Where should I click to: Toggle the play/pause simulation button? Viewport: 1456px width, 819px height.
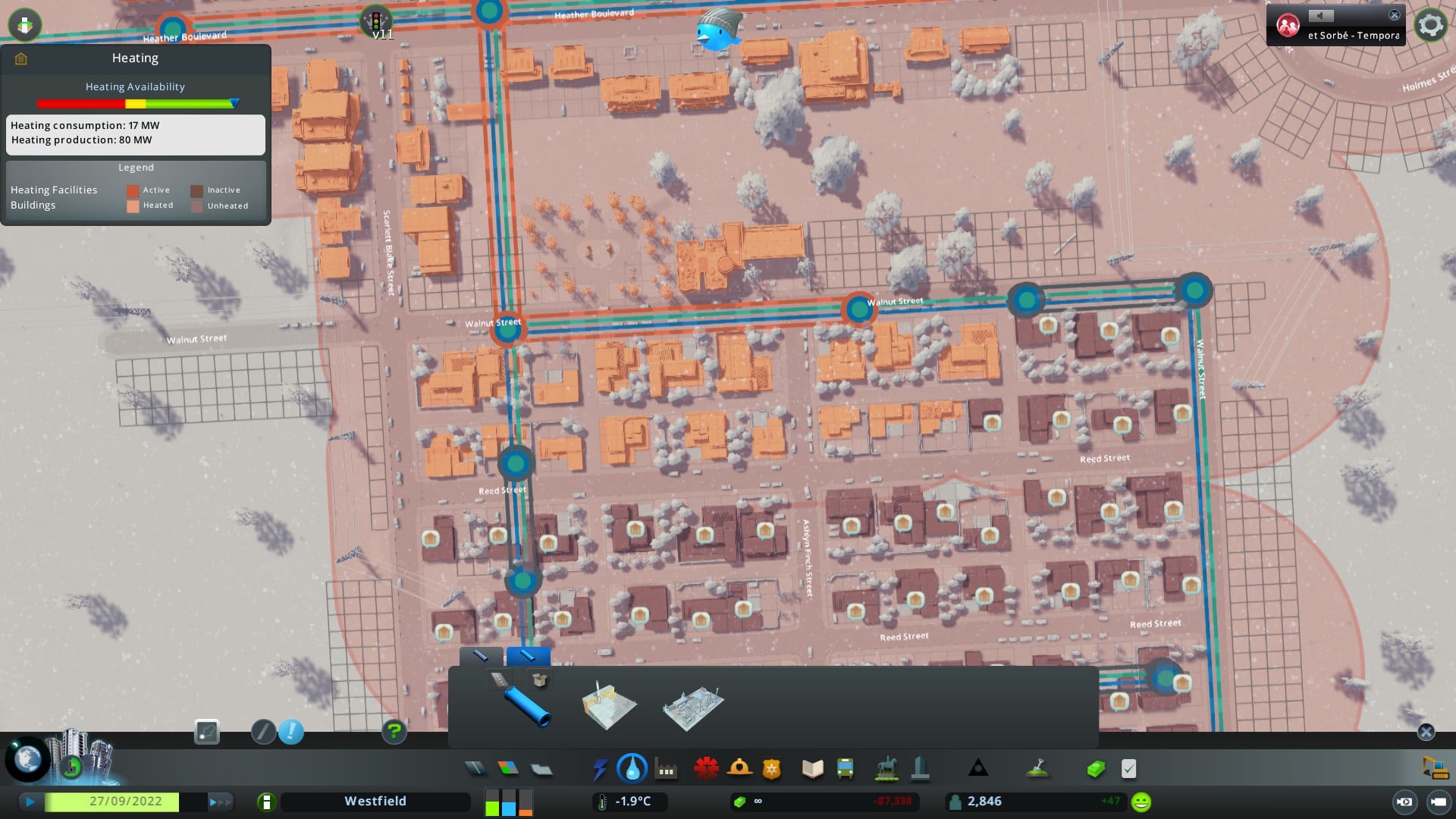30,802
